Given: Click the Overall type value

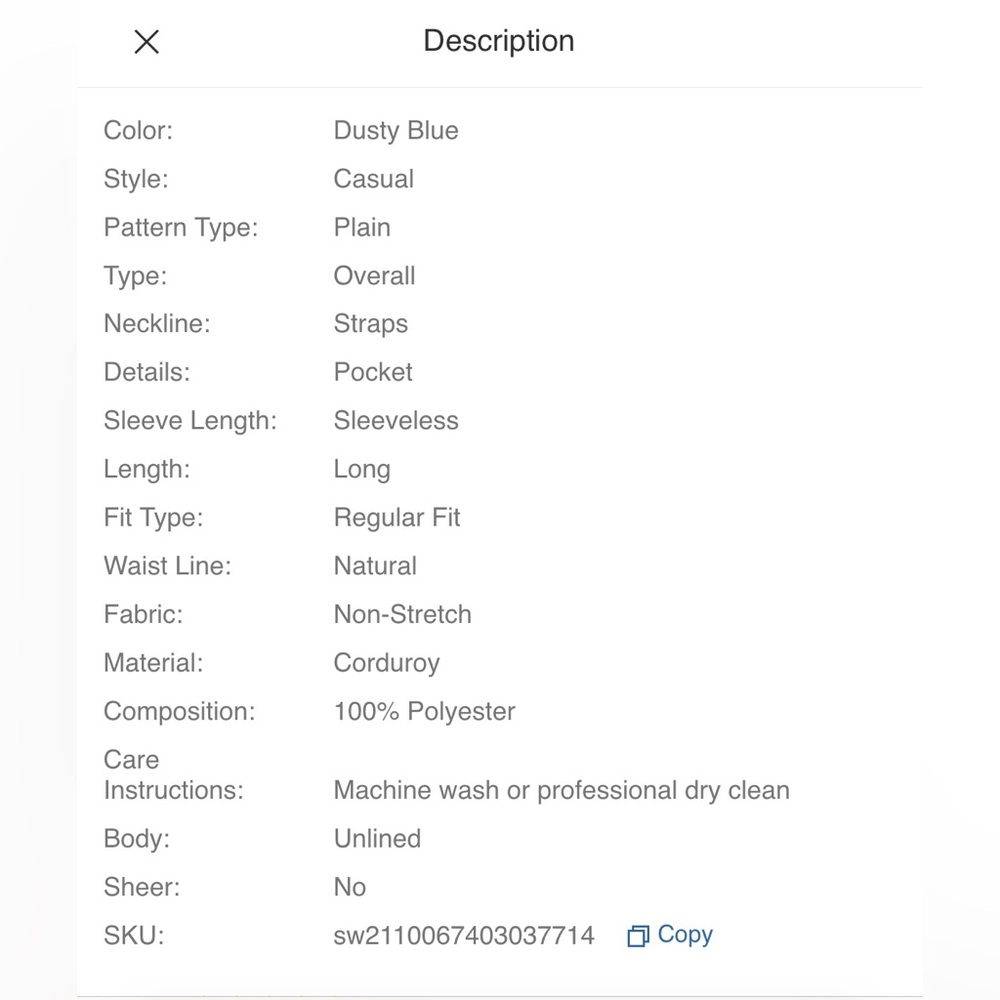Looking at the screenshot, I should coord(374,276).
